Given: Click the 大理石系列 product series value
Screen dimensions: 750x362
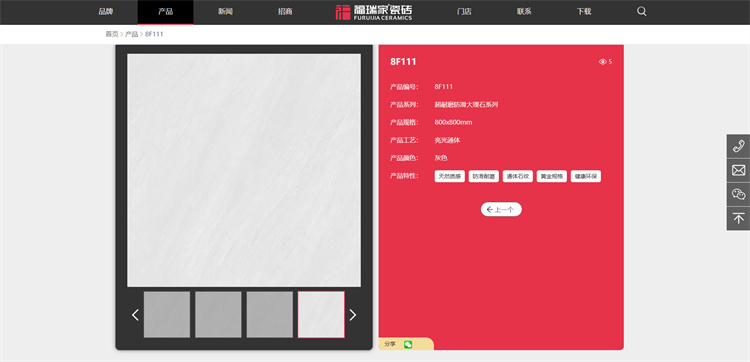Looking at the screenshot, I should (x=466, y=105).
